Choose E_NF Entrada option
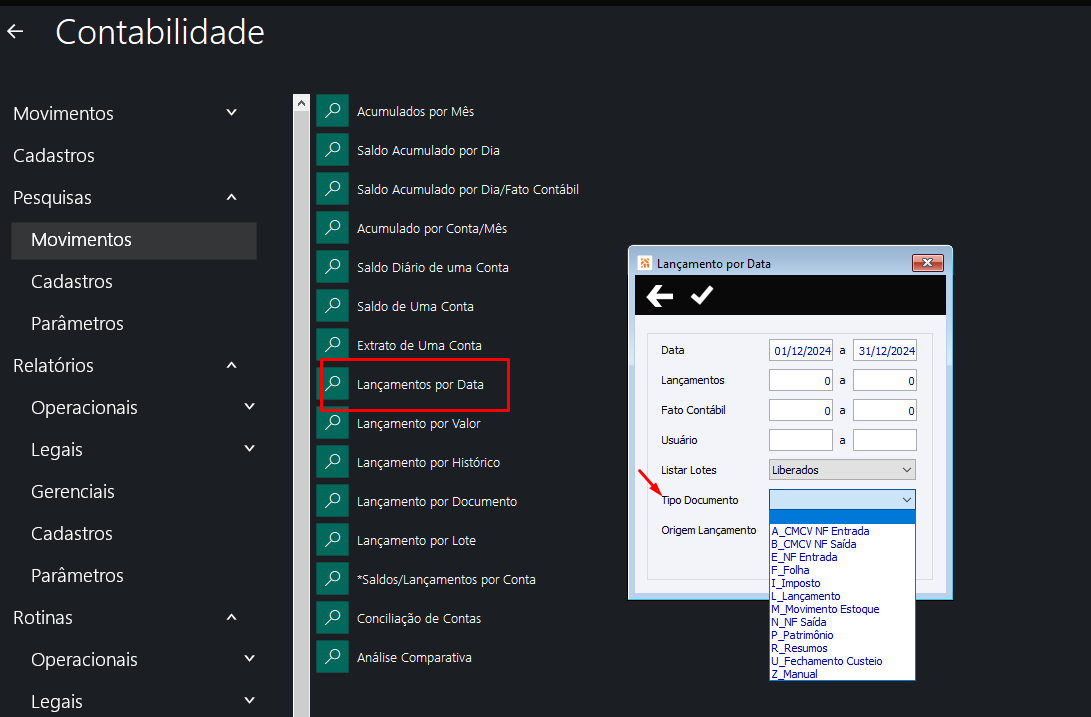 [842, 557]
